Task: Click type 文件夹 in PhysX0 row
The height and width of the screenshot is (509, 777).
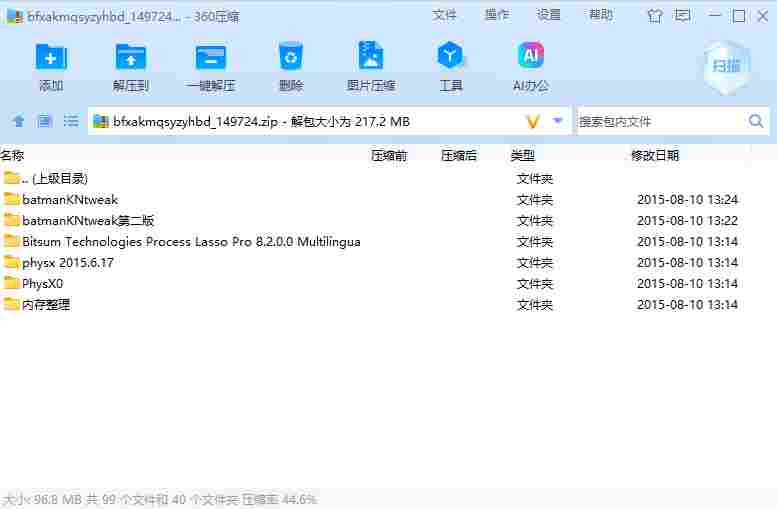Action: [534, 283]
